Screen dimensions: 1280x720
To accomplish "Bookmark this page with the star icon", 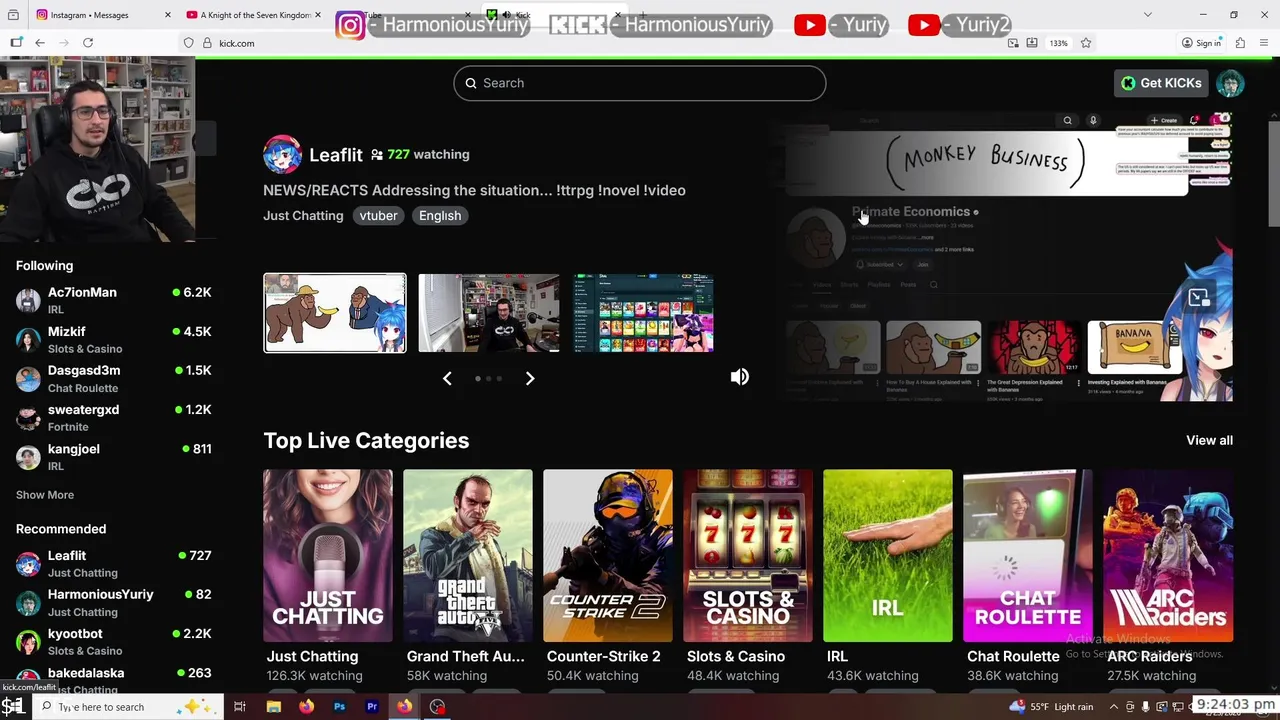I will point(1085,43).
